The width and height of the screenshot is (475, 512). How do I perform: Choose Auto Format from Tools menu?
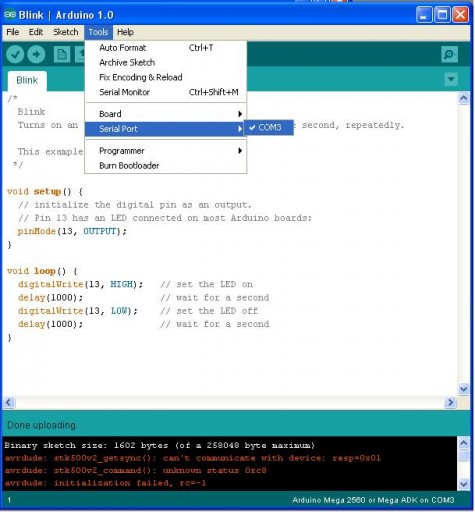click(x=166, y=48)
